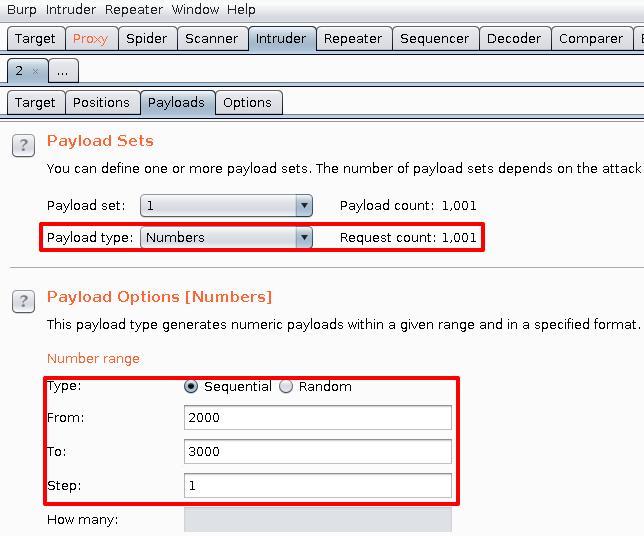Click the Payload Sets help icon
The width and height of the screenshot is (644, 536).
[23, 146]
